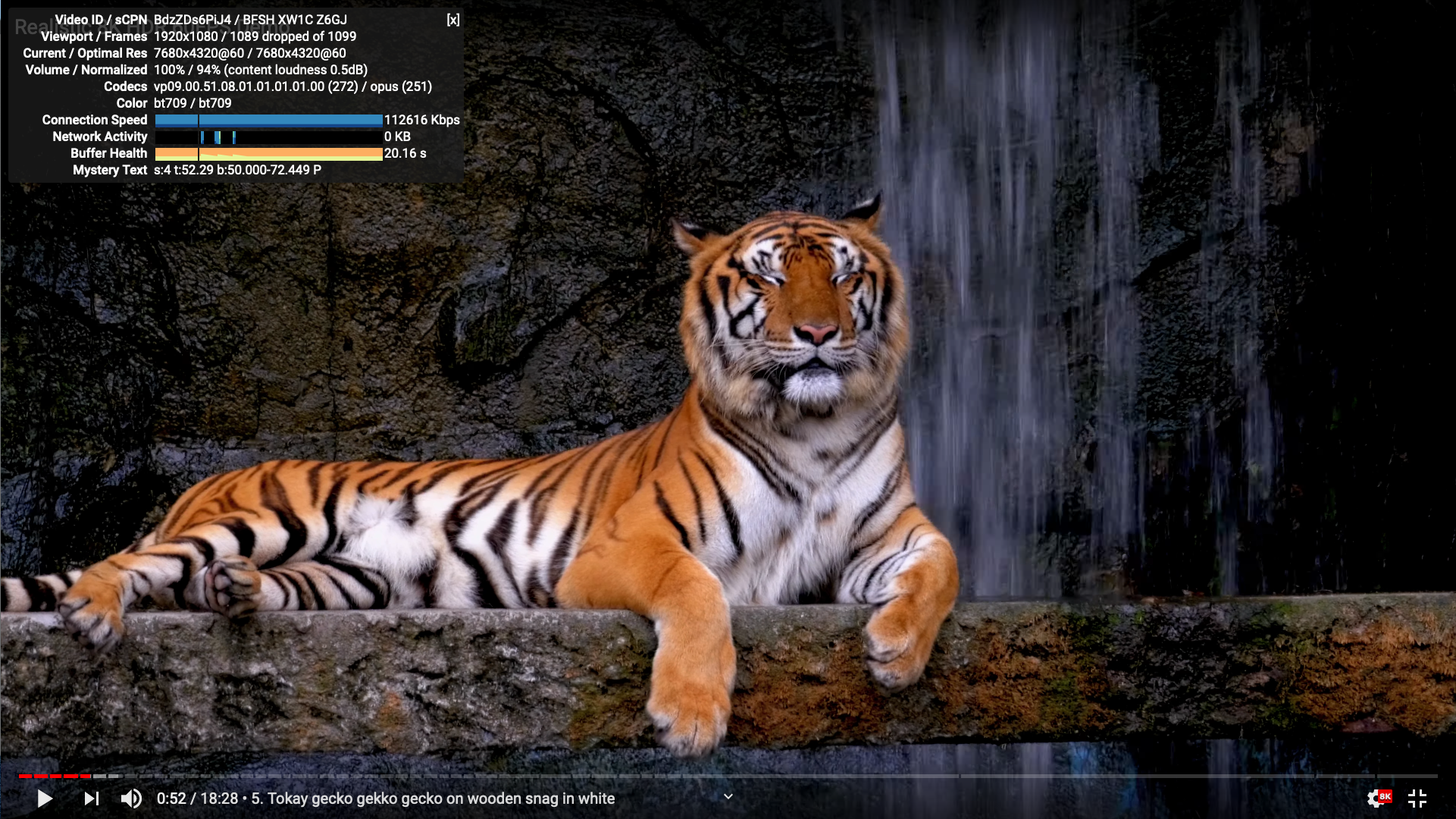This screenshot has width=1456, height=819.
Task: Exit full screen mode
Action: click(x=1417, y=799)
